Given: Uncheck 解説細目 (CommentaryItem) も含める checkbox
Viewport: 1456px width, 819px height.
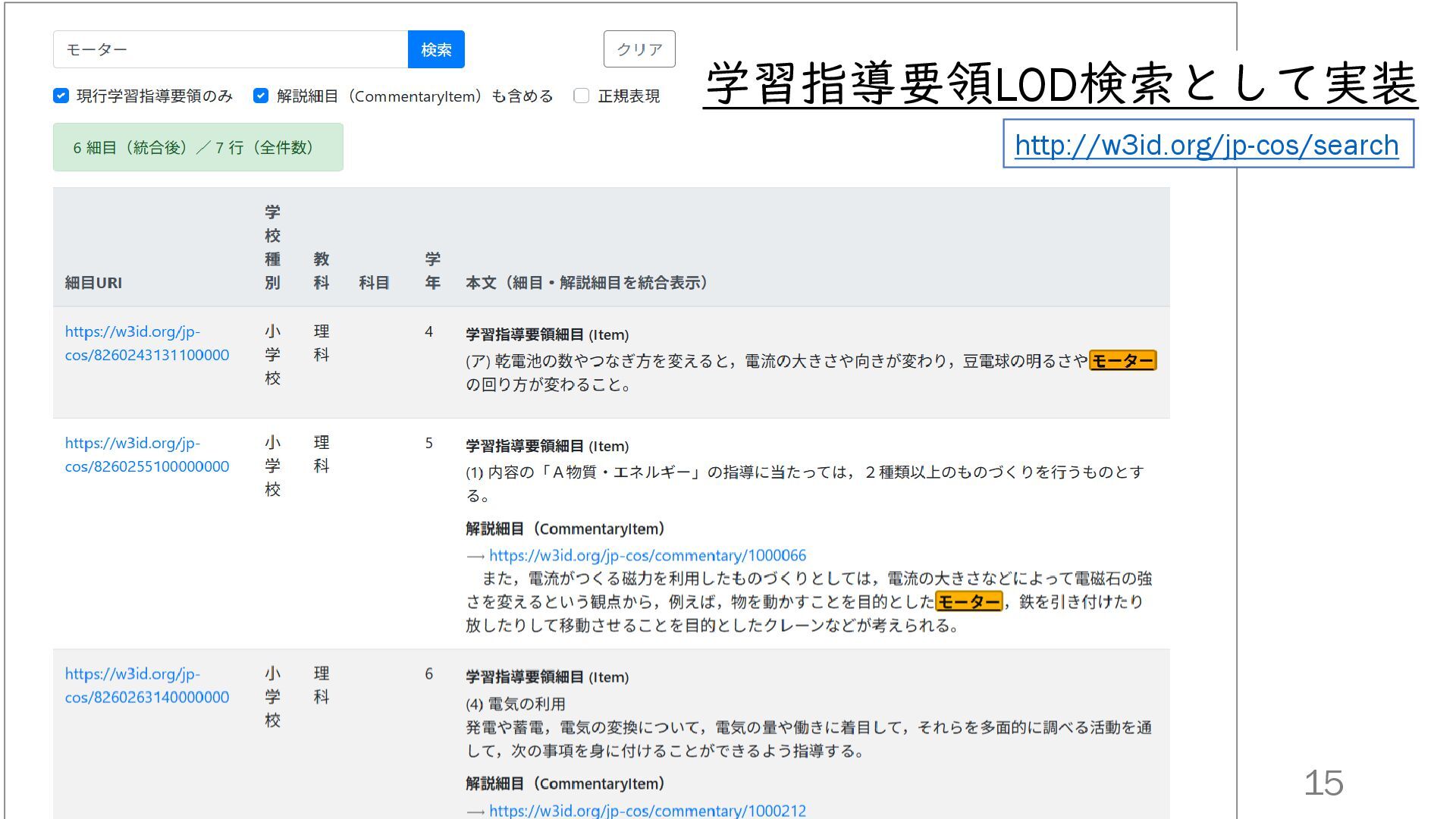Looking at the screenshot, I should (x=261, y=96).
